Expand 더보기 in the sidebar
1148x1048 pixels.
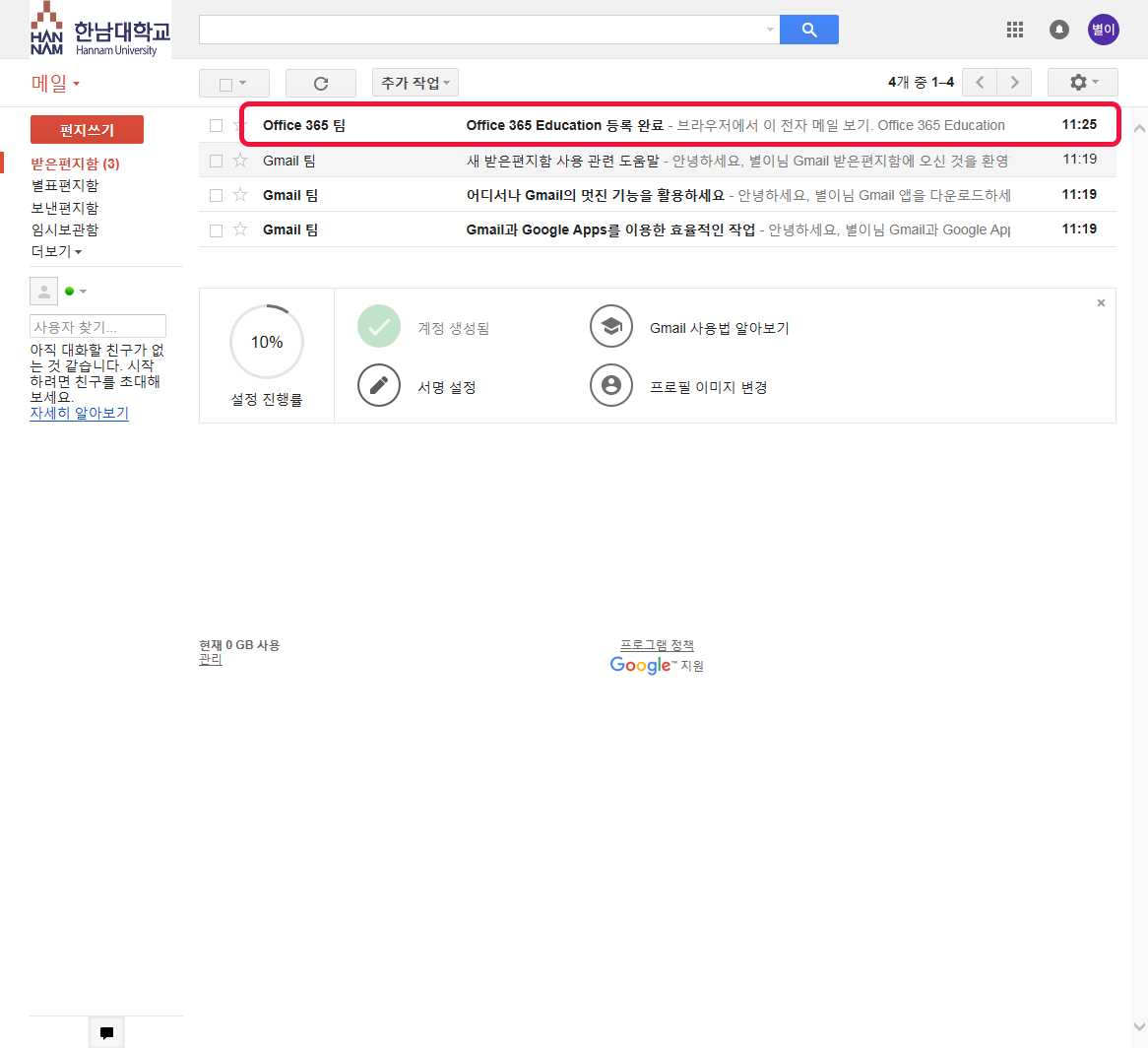click(x=56, y=251)
